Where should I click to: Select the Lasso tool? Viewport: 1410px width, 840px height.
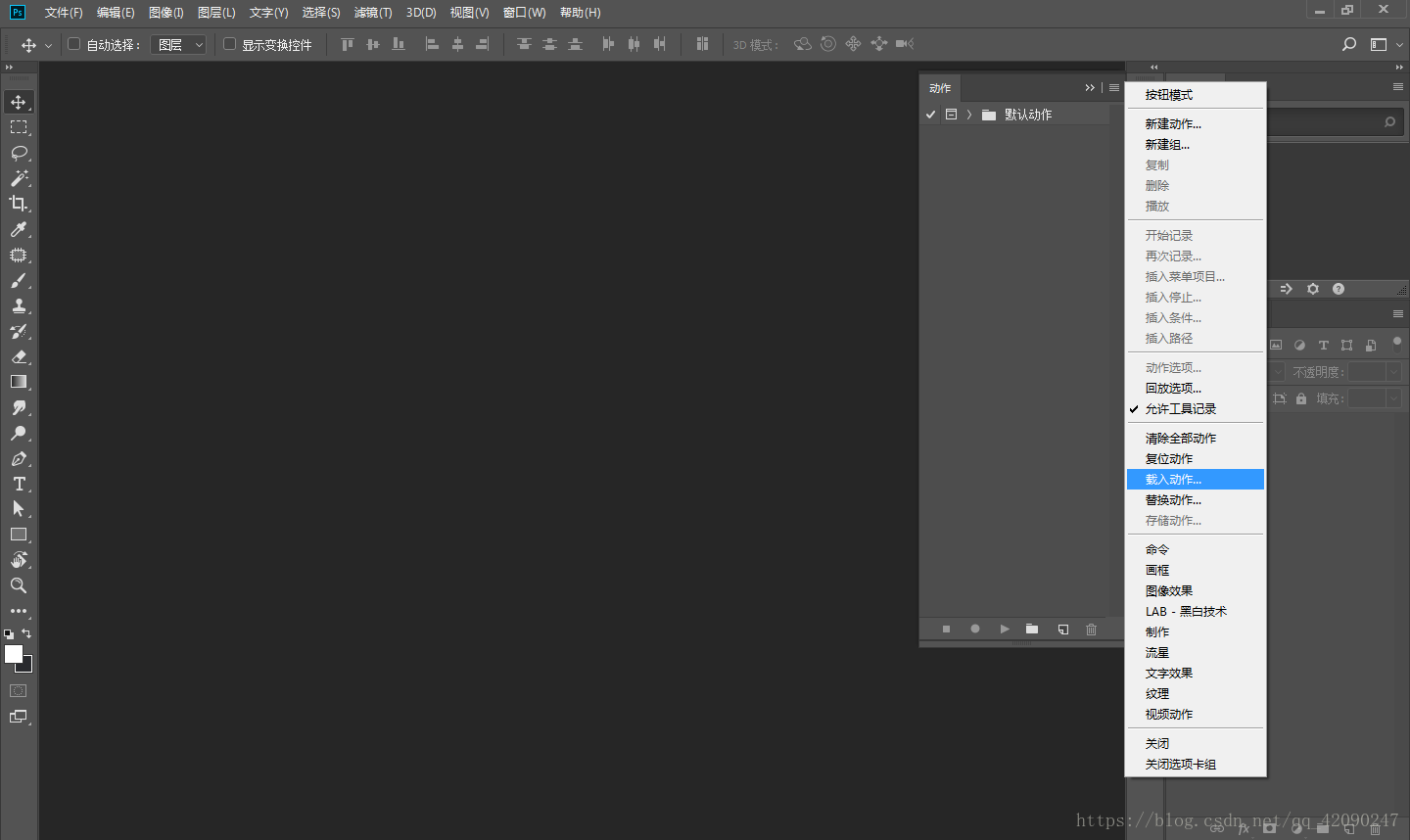pyautogui.click(x=19, y=153)
